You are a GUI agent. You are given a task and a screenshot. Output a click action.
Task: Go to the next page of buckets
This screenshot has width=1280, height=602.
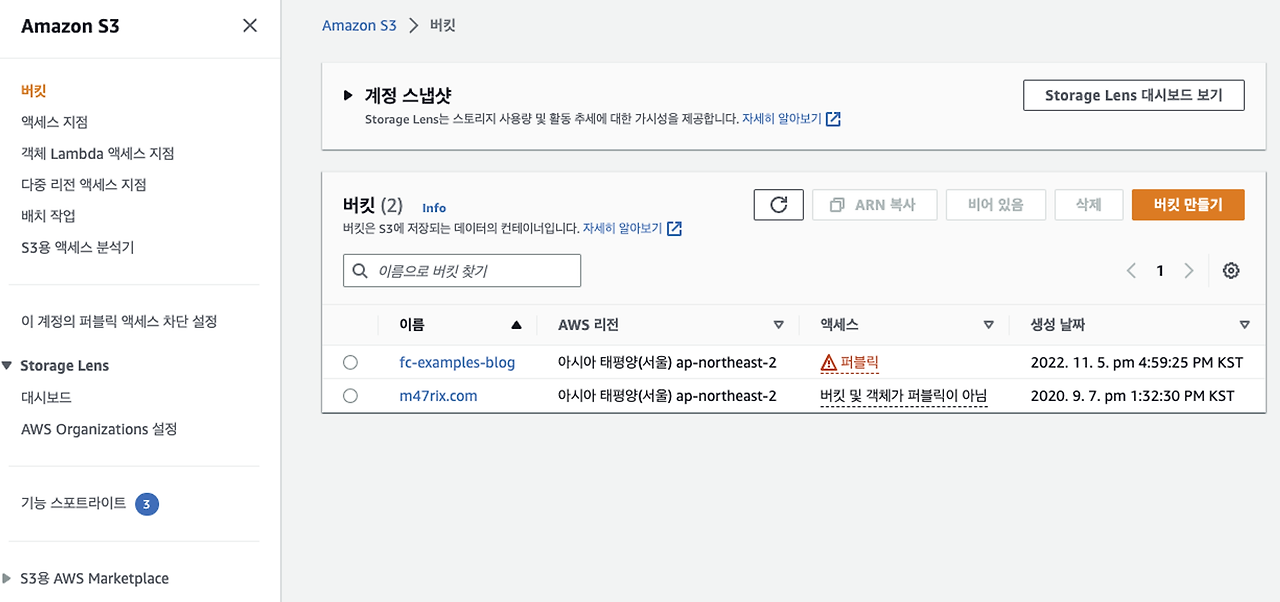tap(1189, 271)
